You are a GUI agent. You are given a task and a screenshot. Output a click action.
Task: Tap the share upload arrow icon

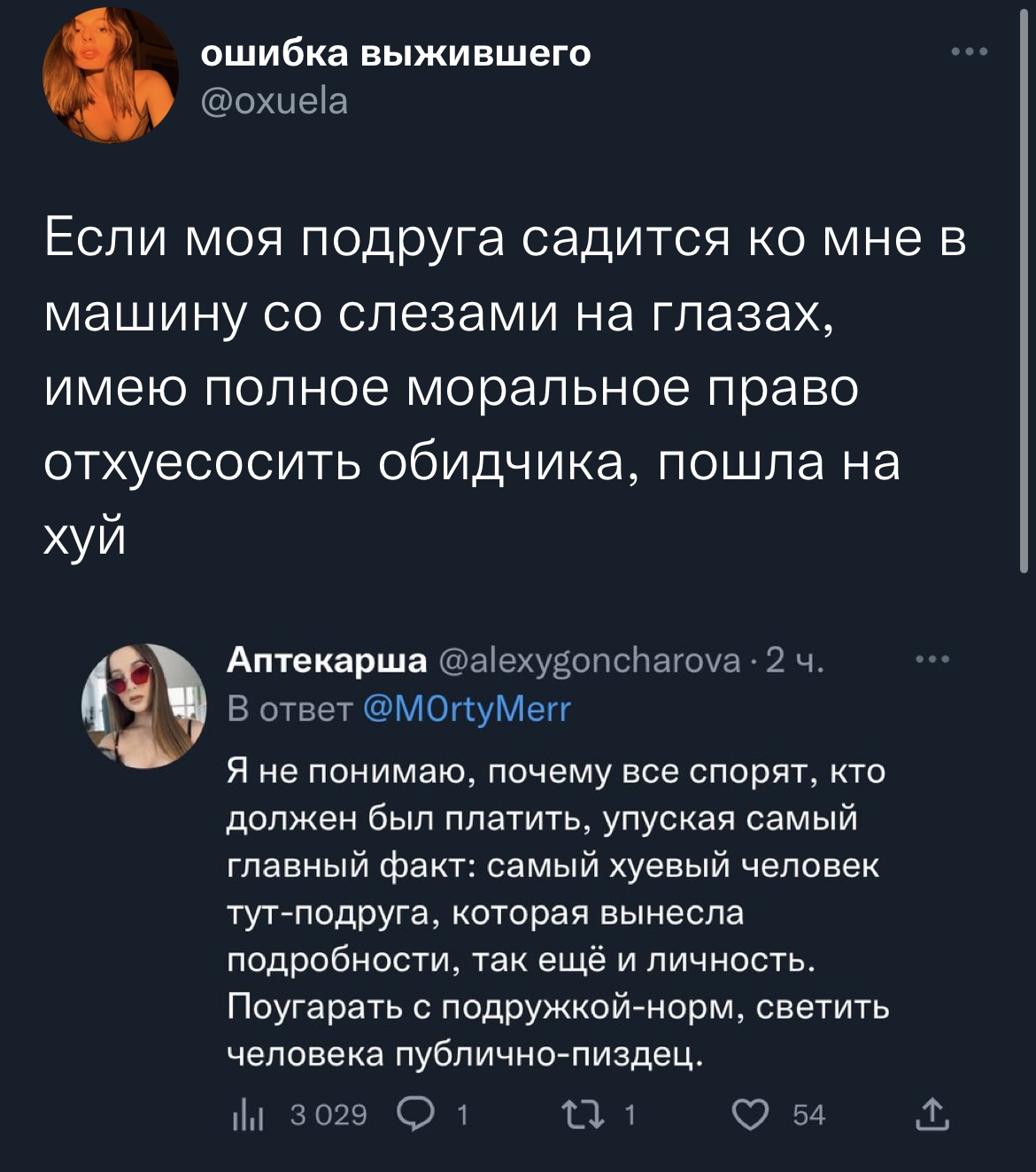pyautogui.click(x=932, y=1114)
